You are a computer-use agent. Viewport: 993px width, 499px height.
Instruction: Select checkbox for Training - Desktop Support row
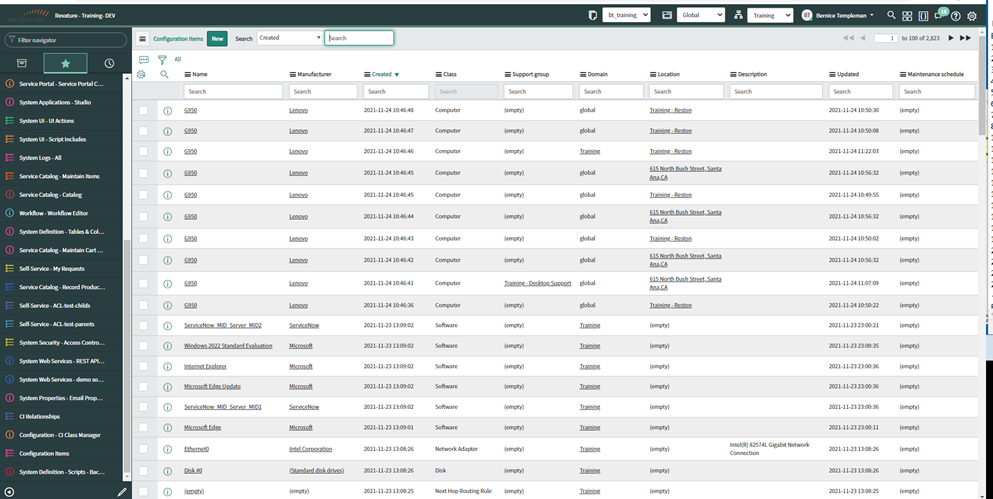(x=143, y=283)
